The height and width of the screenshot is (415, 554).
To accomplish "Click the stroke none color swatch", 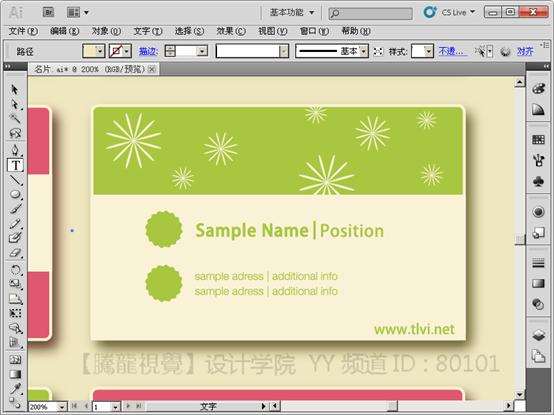I will click(x=116, y=52).
